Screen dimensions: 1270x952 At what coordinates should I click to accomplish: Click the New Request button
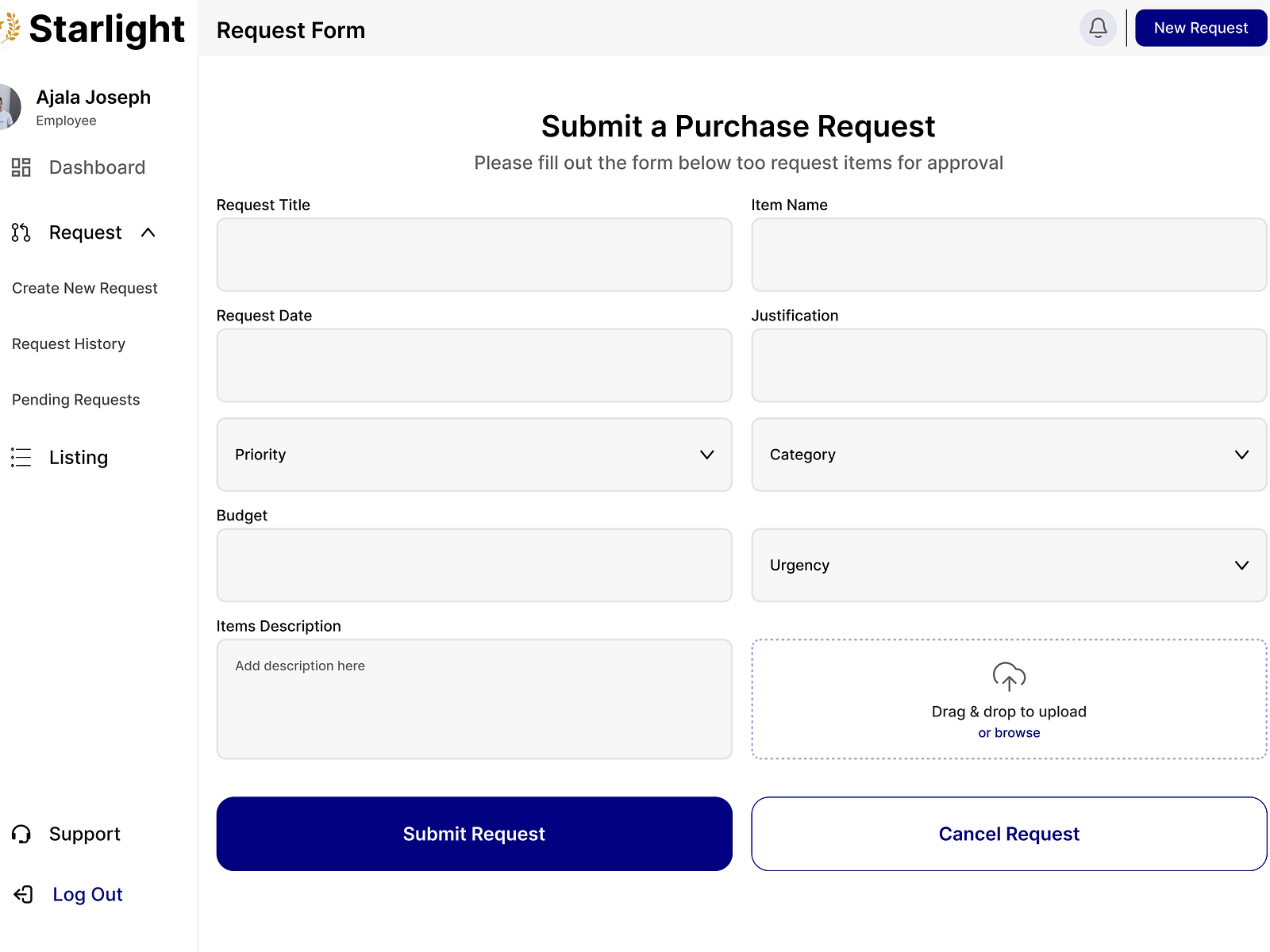[x=1201, y=28]
